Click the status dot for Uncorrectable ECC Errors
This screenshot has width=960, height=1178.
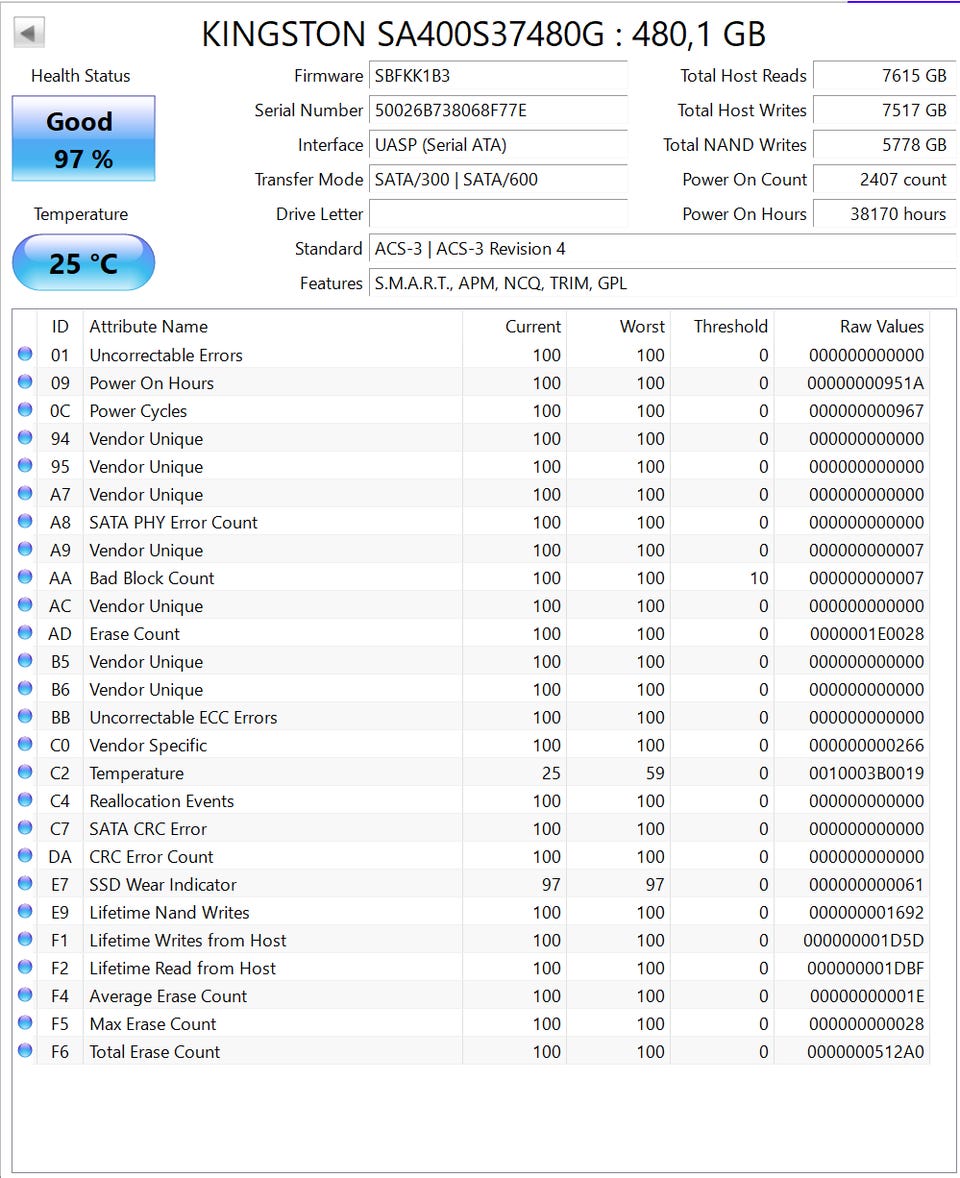25,716
